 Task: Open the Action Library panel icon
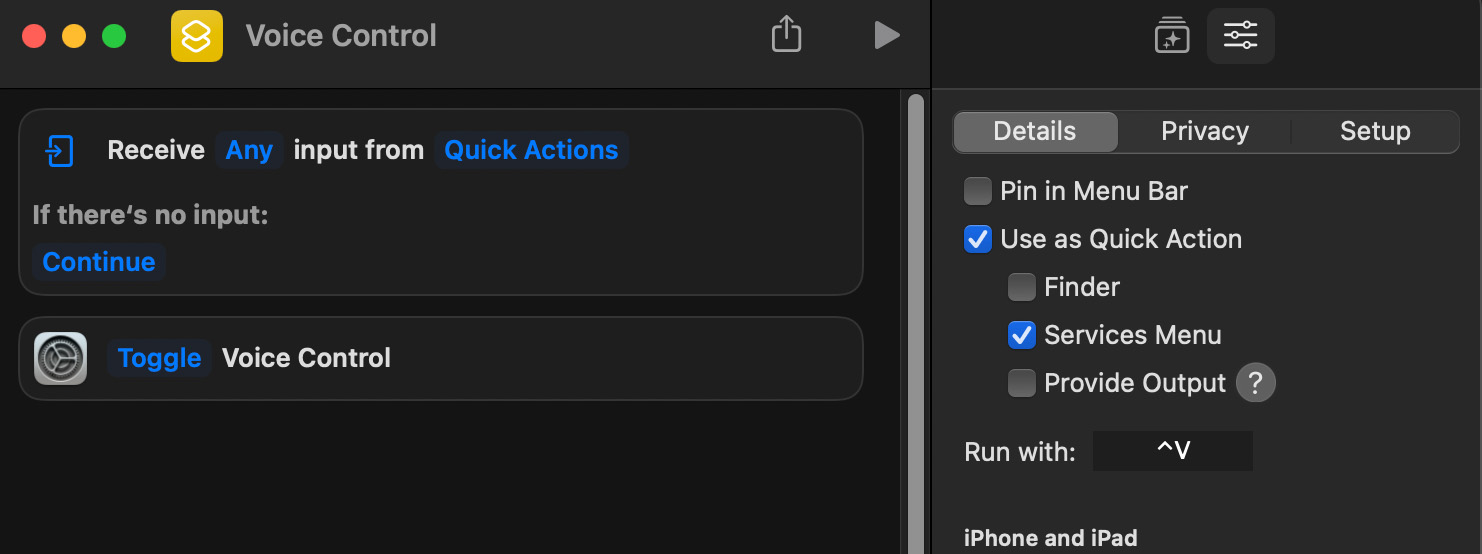pyautogui.click(x=1171, y=36)
